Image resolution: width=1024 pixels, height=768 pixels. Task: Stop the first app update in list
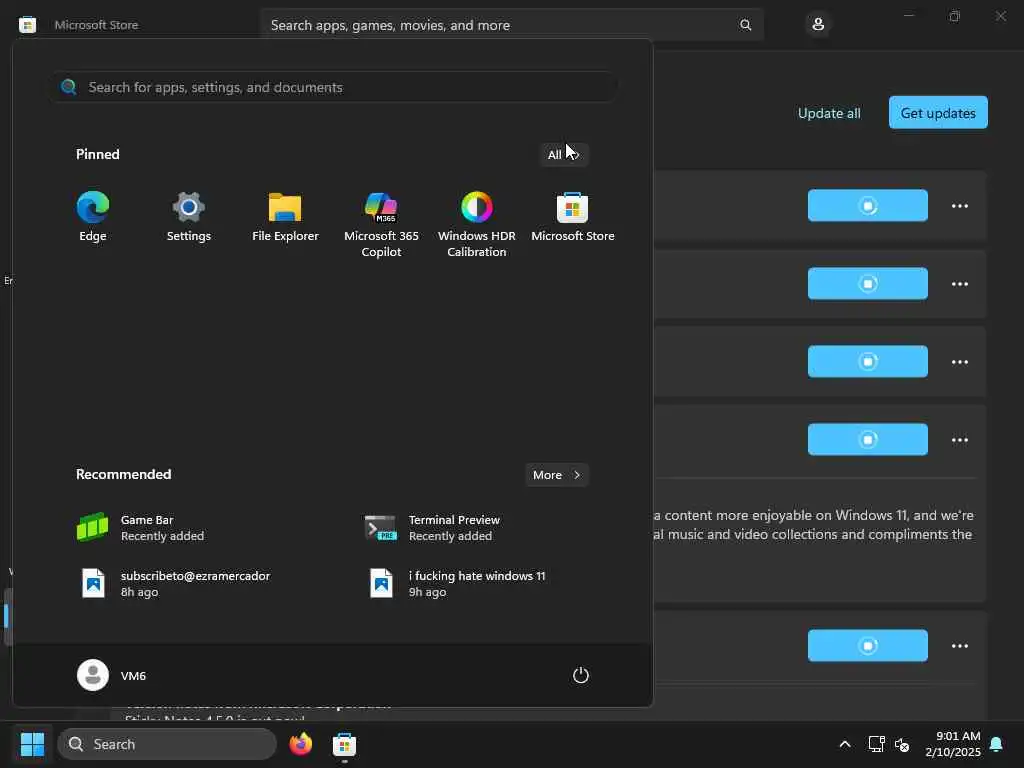(x=867, y=206)
